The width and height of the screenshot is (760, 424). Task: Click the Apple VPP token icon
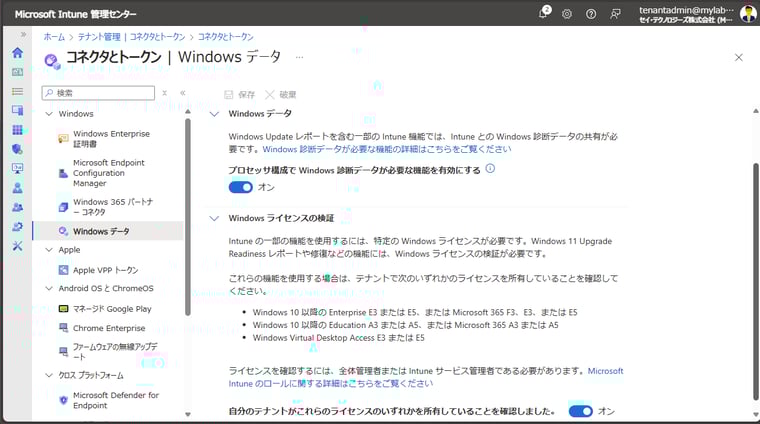tap(63, 270)
